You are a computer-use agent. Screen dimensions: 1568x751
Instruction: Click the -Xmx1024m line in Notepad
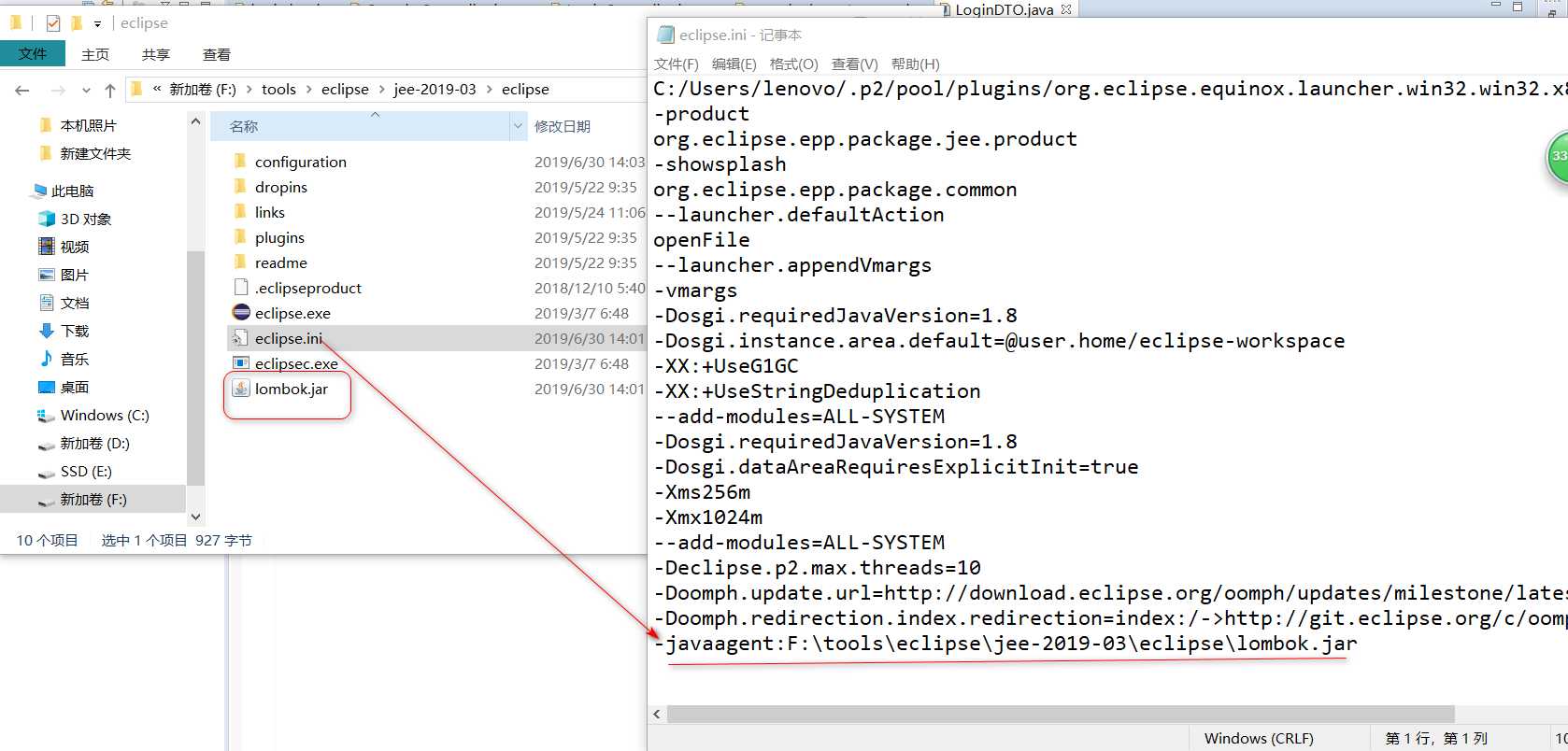tap(708, 517)
